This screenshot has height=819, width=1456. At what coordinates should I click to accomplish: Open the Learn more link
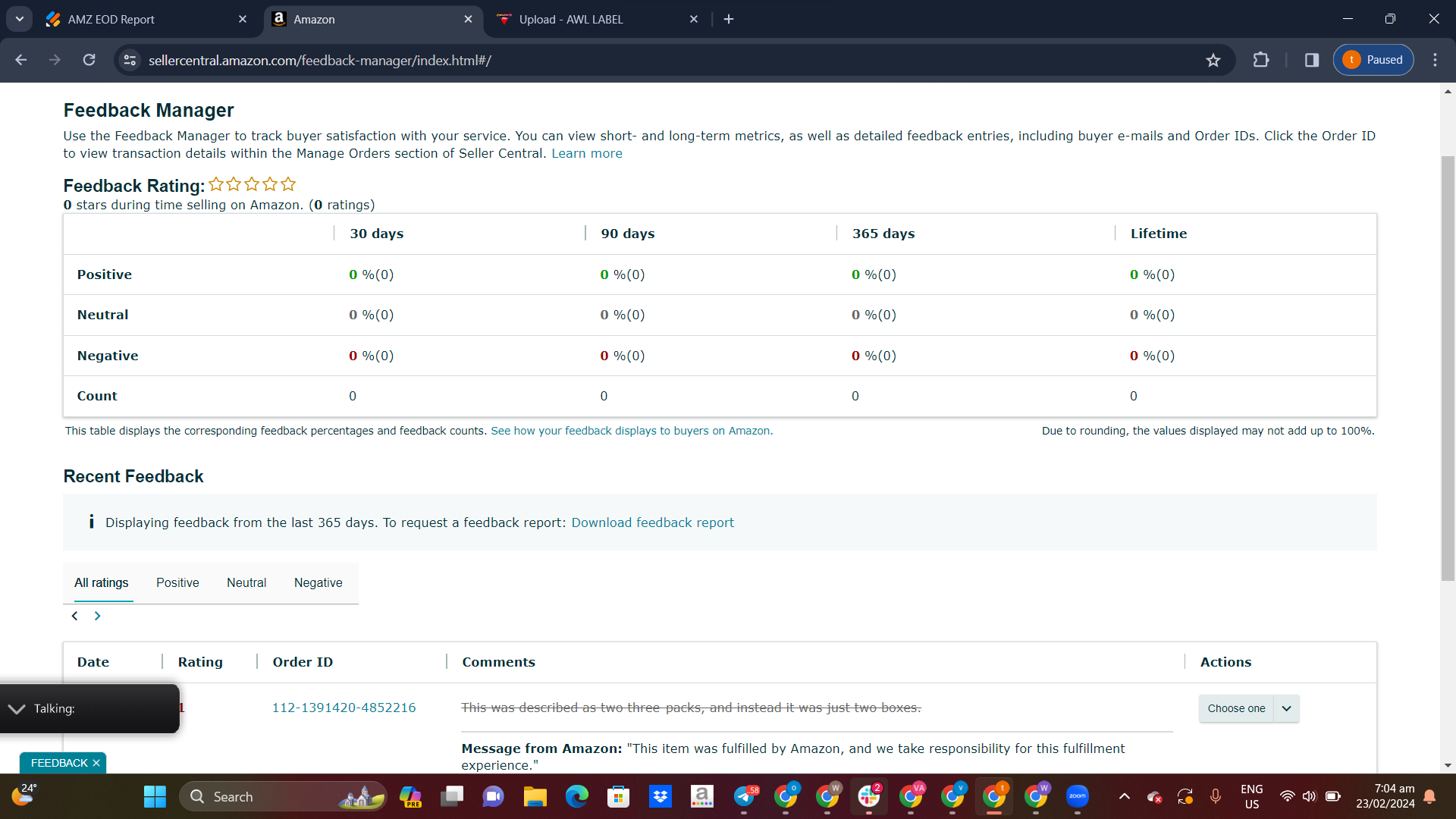(x=587, y=153)
